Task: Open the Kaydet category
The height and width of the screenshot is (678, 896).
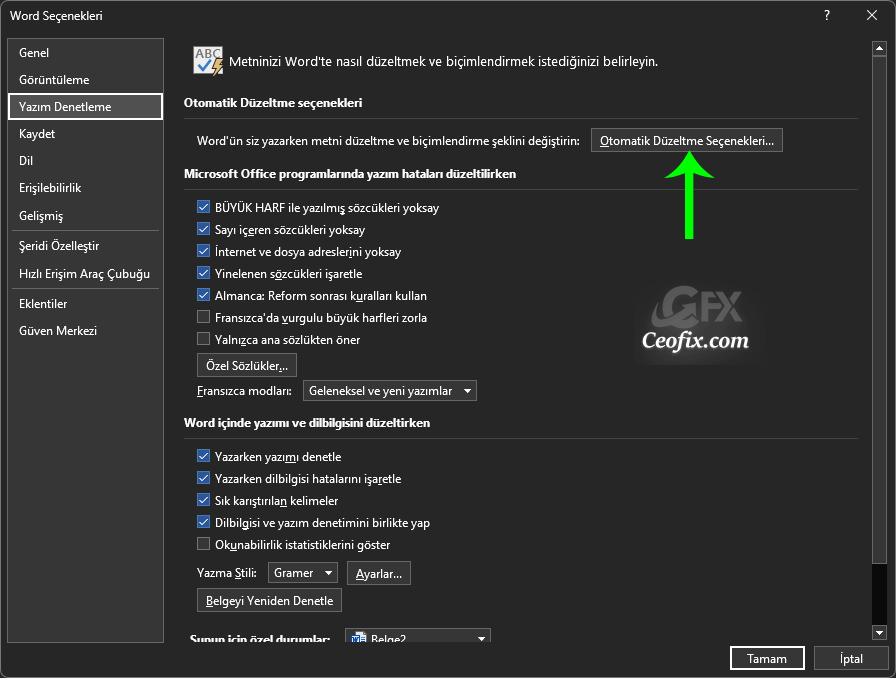Action: pyautogui.click(x=86, y=134)
